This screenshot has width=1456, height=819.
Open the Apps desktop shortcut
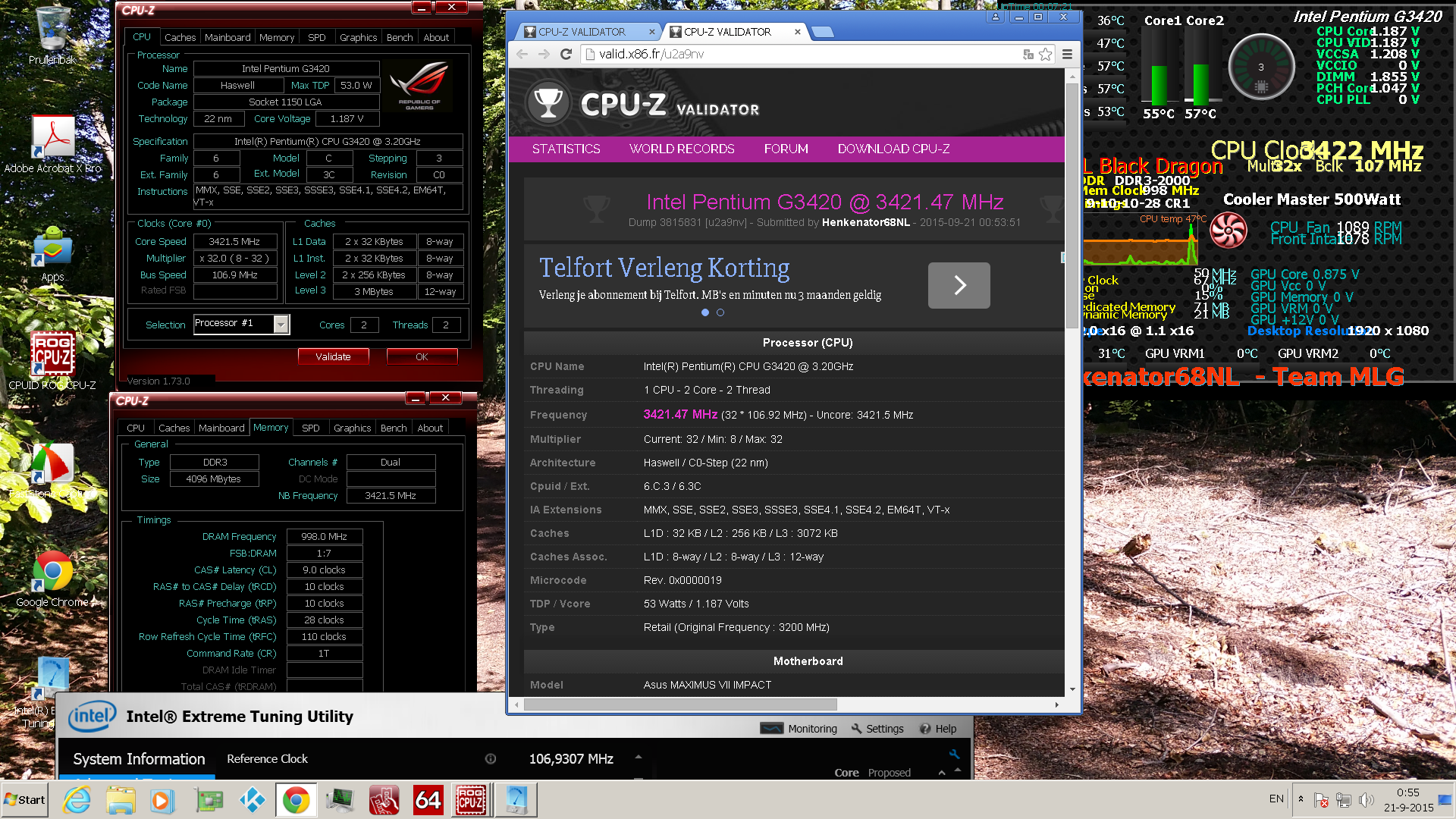click(52, 254)
